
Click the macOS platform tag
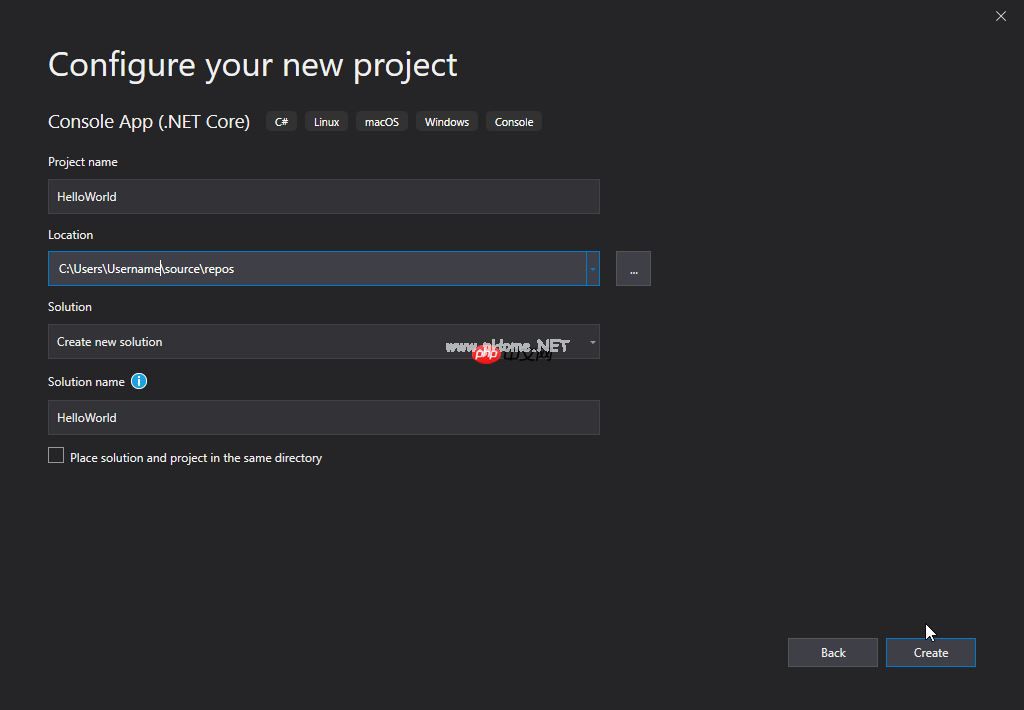[x=381, y=122]
